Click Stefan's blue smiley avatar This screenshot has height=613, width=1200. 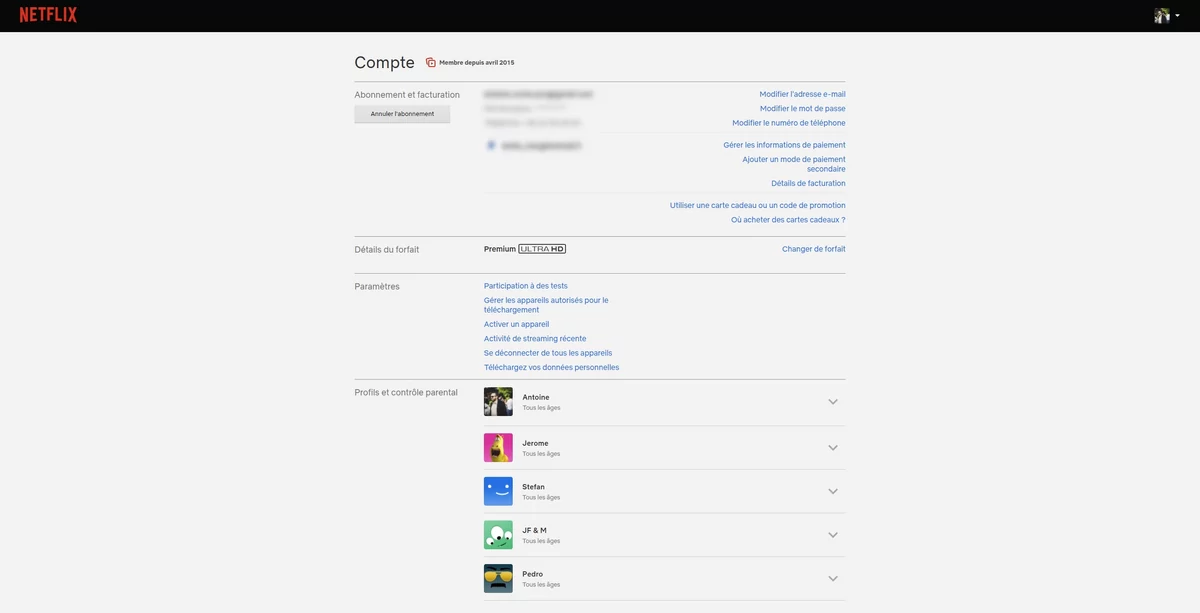coord(498,491)
